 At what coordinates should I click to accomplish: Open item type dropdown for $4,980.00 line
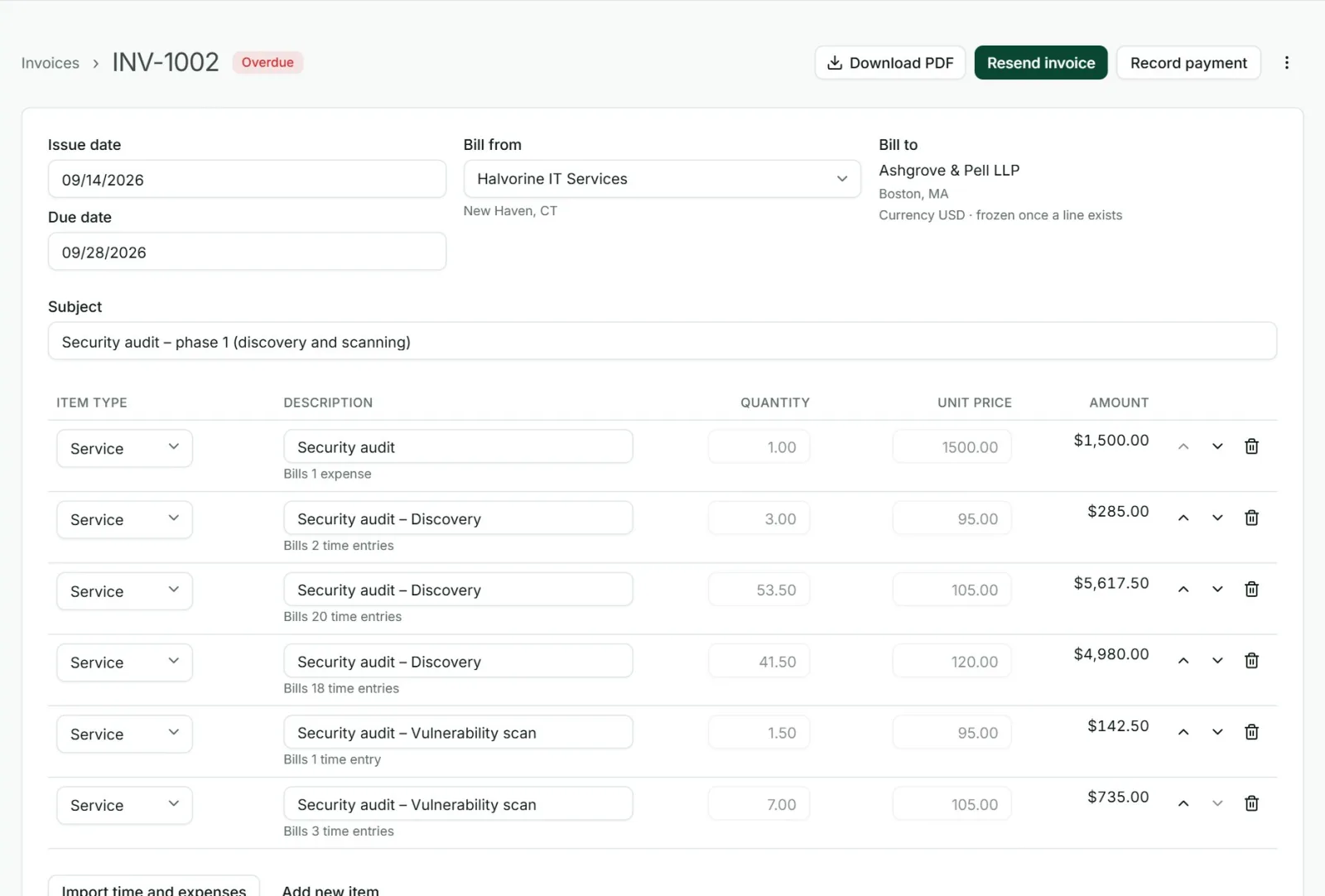tap(124, 662)
